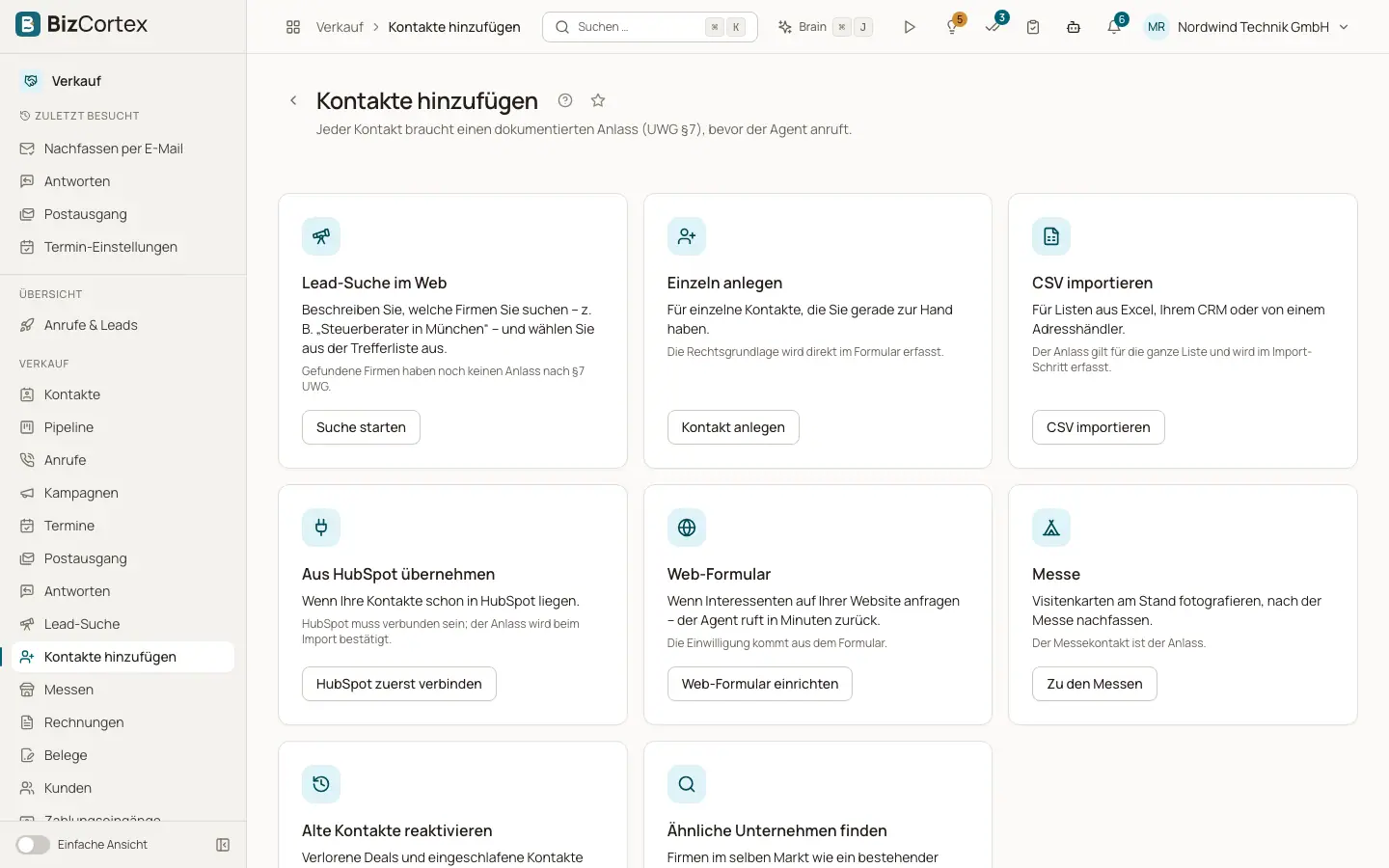Toggle the Einfache Ansicht switch
This screenshot has width=1389, height=868.
tap(33, 845)
